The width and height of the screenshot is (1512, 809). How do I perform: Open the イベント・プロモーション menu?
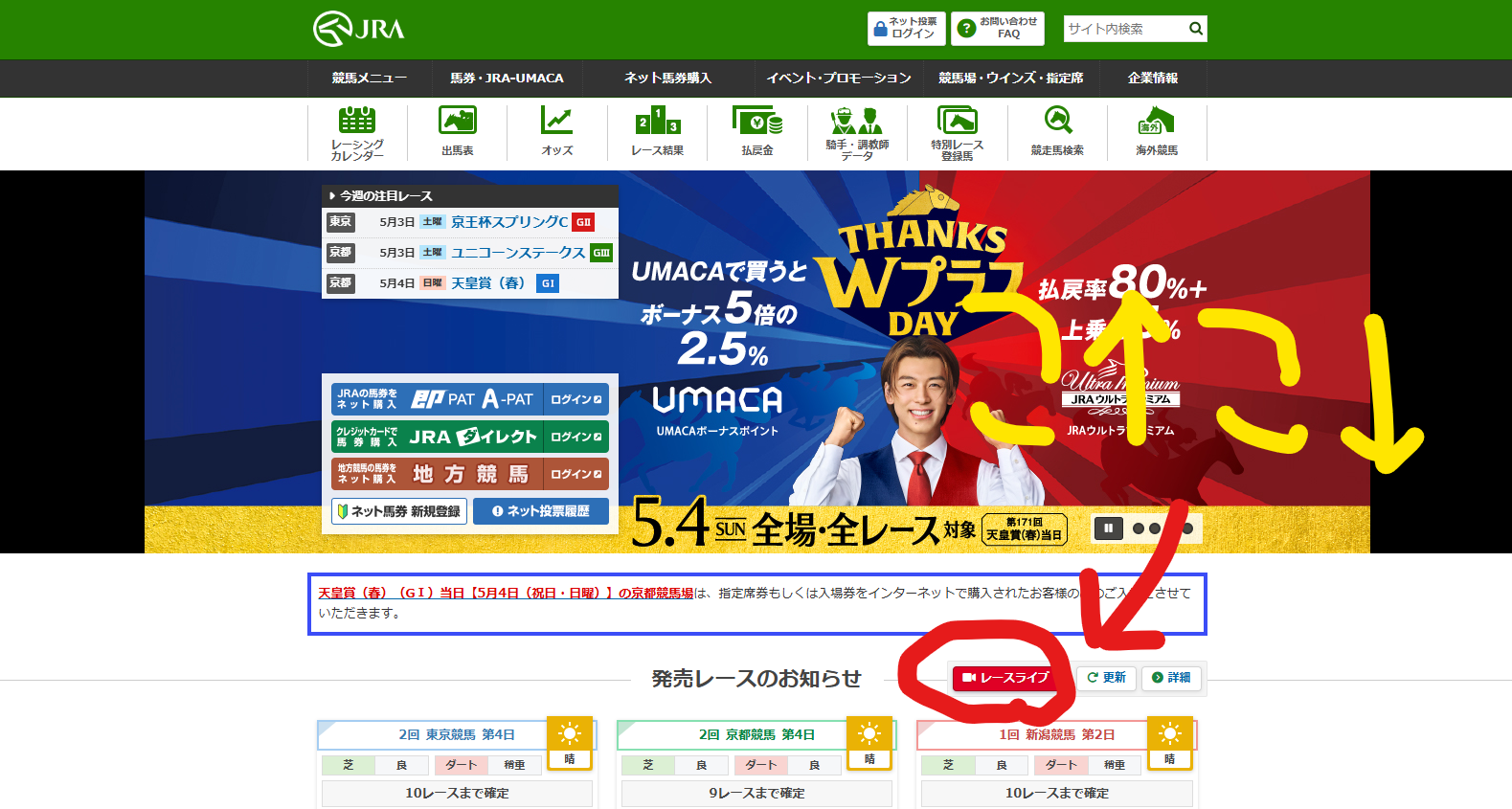839,79
